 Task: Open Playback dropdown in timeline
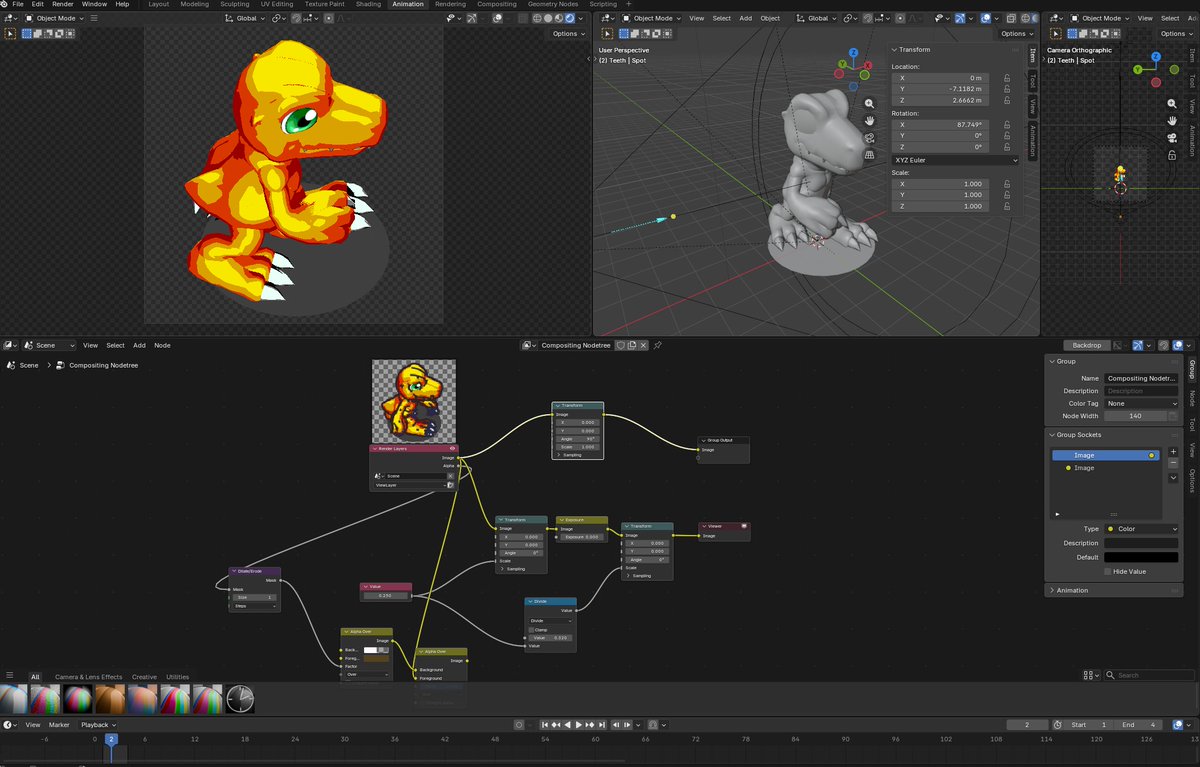[98, 724]
